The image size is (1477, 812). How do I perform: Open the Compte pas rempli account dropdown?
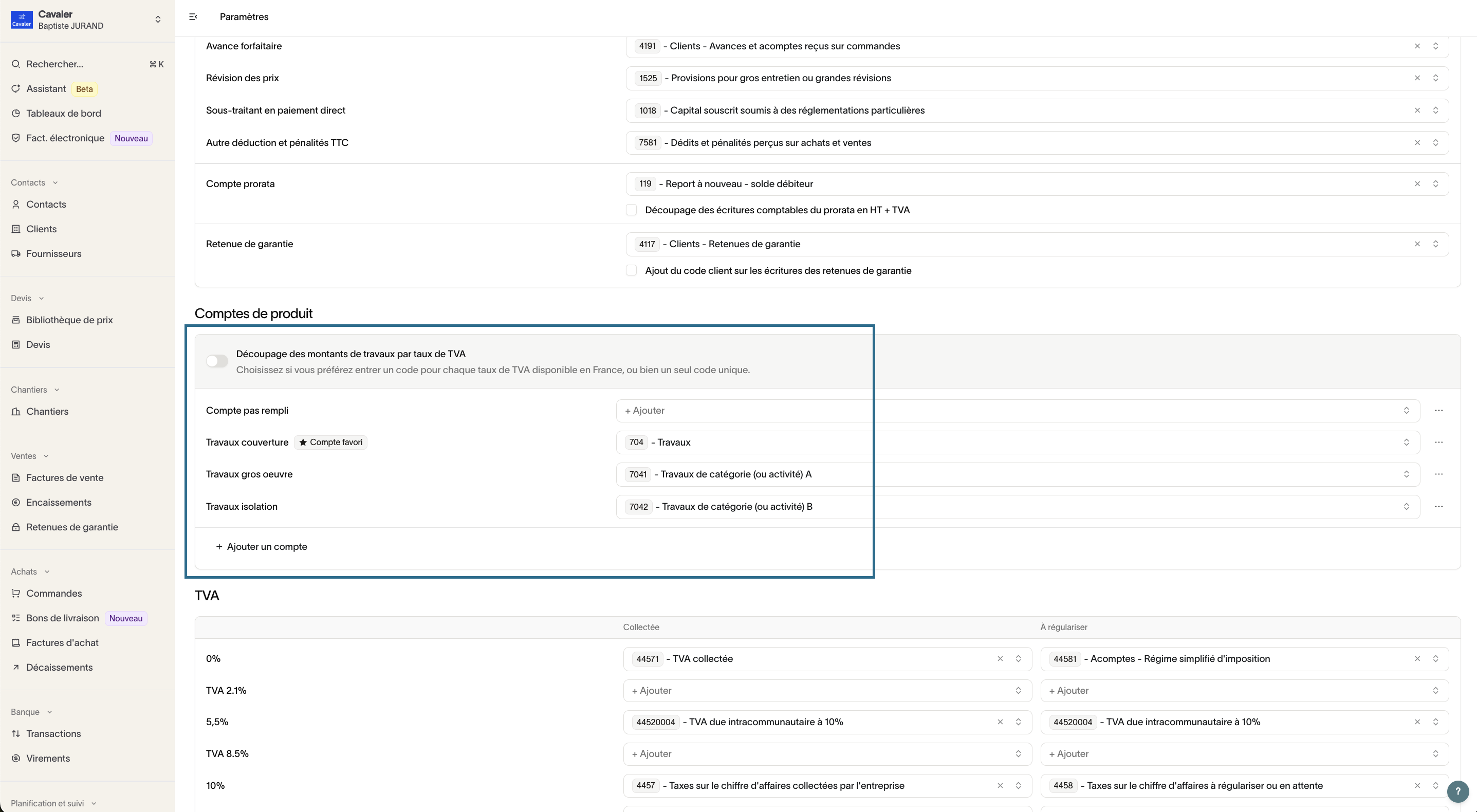click(x=1018, y=411)
